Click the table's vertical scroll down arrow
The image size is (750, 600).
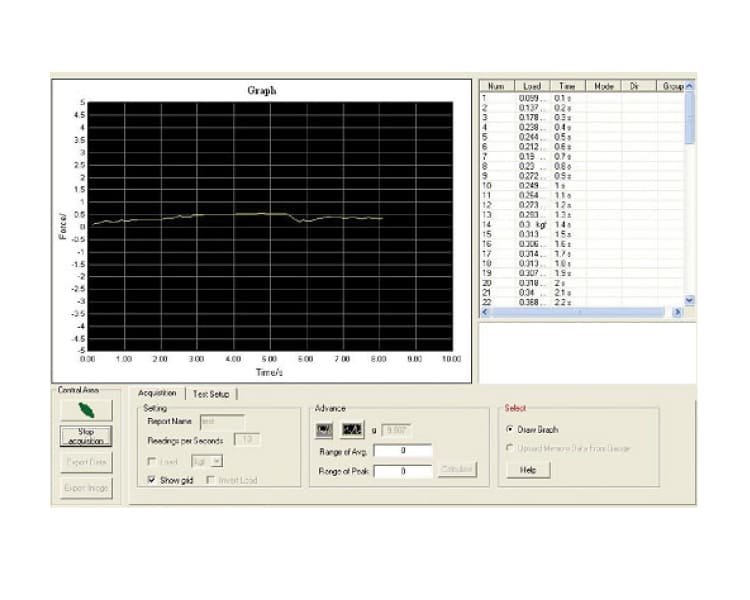[x=689, y=300]
